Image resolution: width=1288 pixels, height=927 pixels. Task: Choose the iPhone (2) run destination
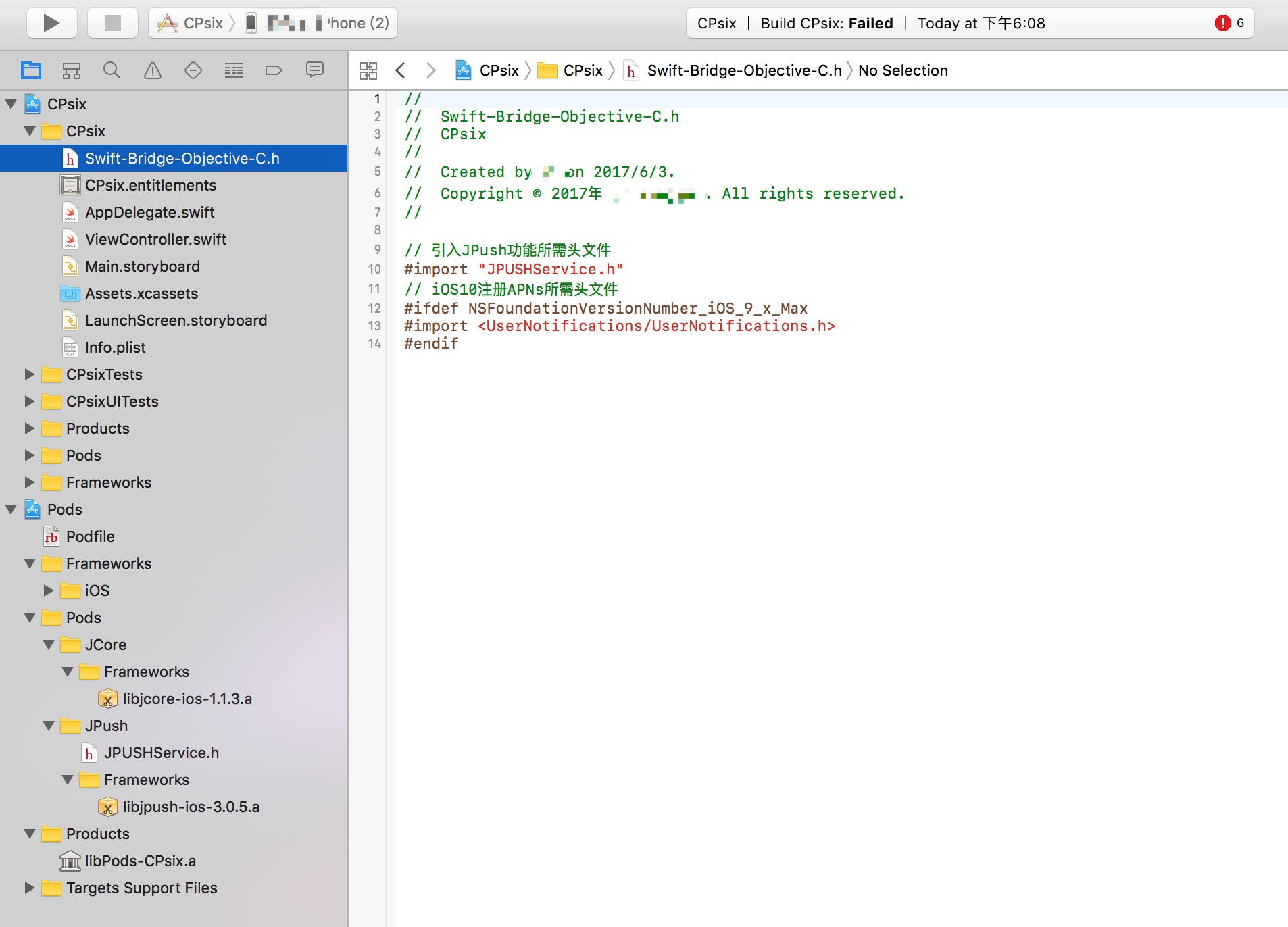click(x=318, y=23)
